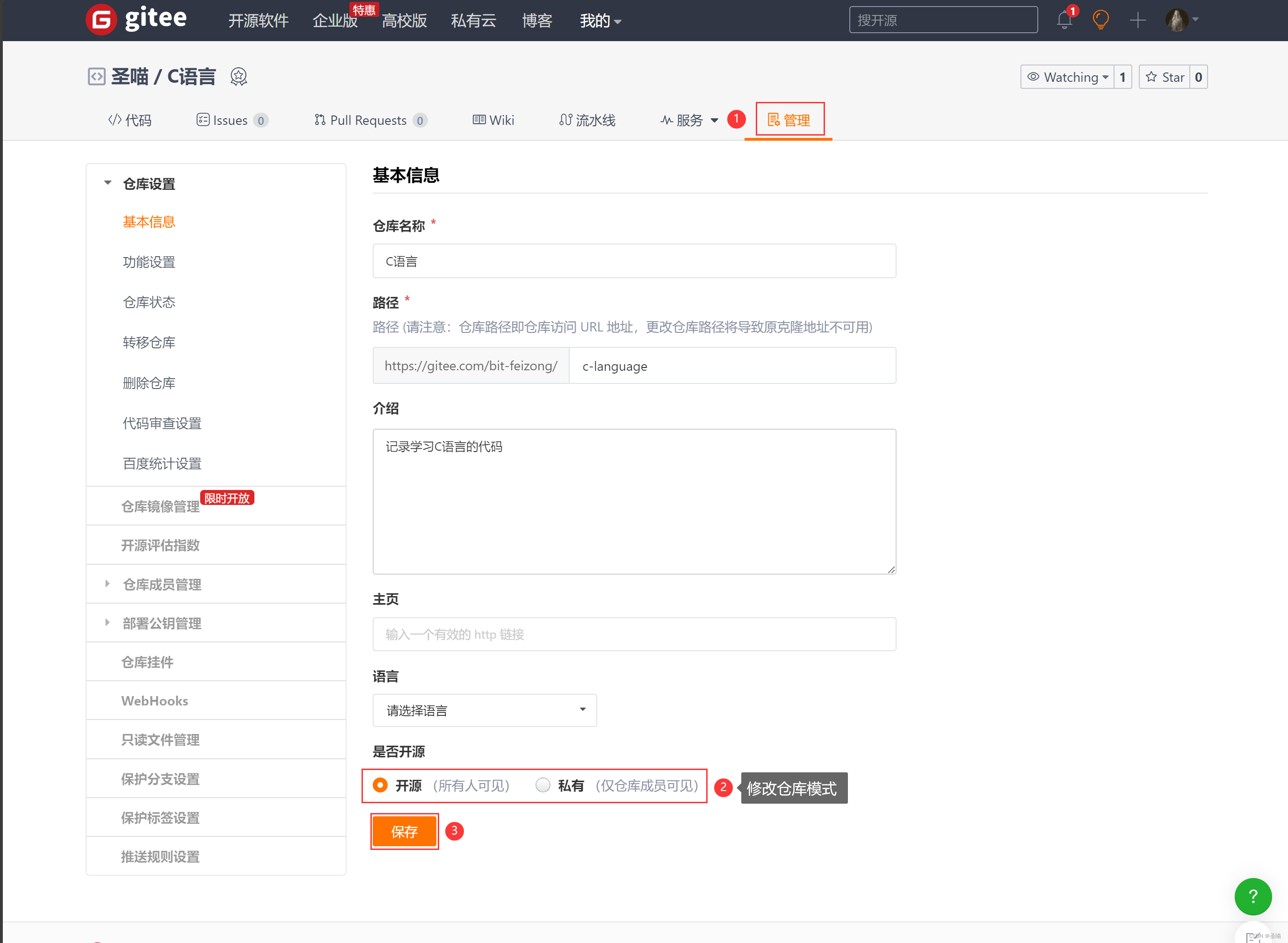Click 保存 save button
This screenshot has height=943, width=1288.
[403, 831]
